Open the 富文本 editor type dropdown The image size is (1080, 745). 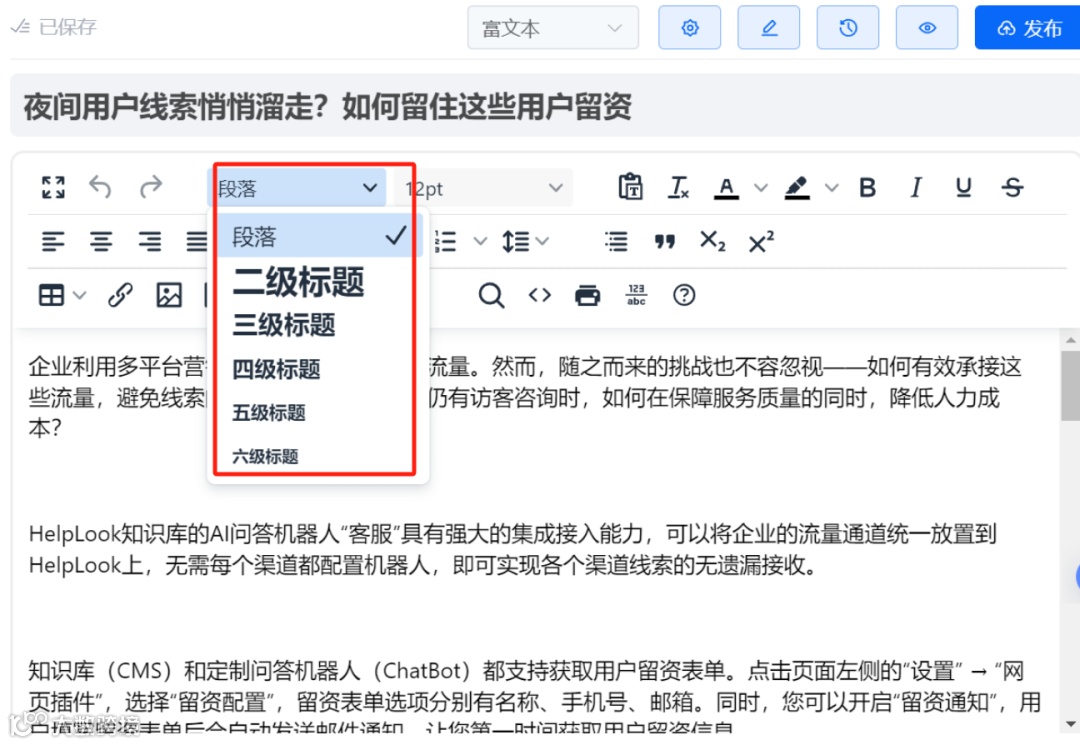pyautogui.click(x=553, y=28)
